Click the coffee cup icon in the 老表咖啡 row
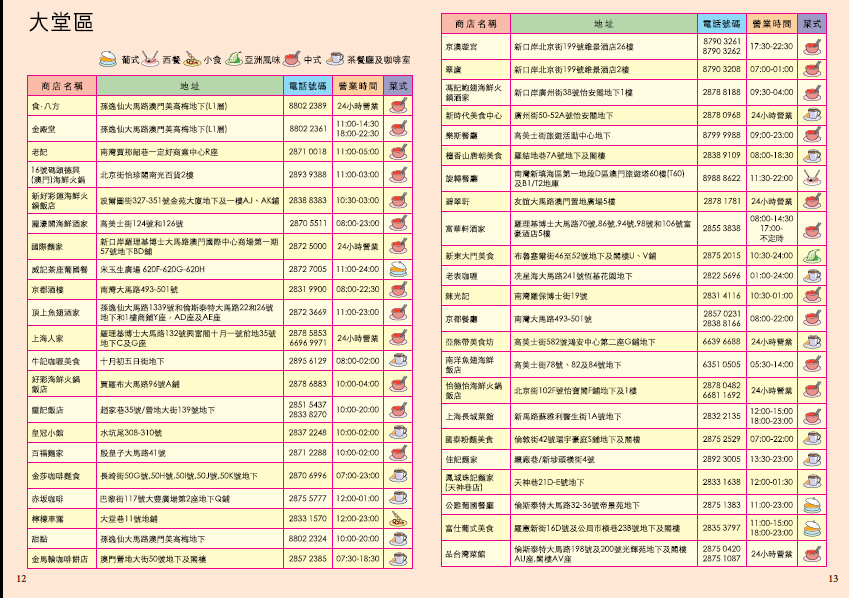 (811, 276)
